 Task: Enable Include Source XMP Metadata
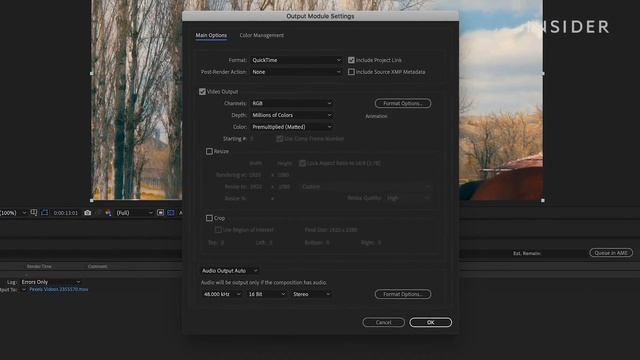pyautogui.click(x=351, y=72)
